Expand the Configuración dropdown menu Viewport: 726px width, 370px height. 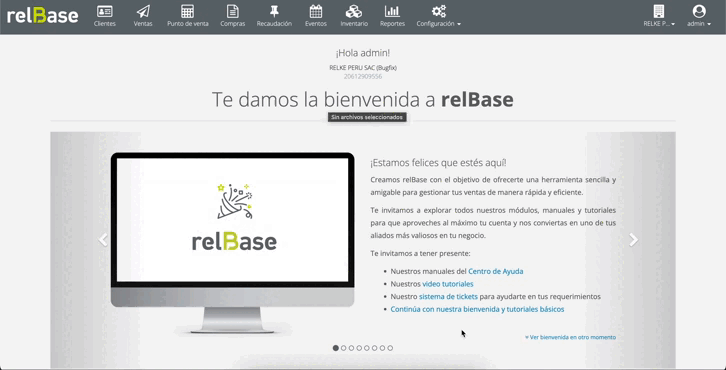(x=438, y=24)
